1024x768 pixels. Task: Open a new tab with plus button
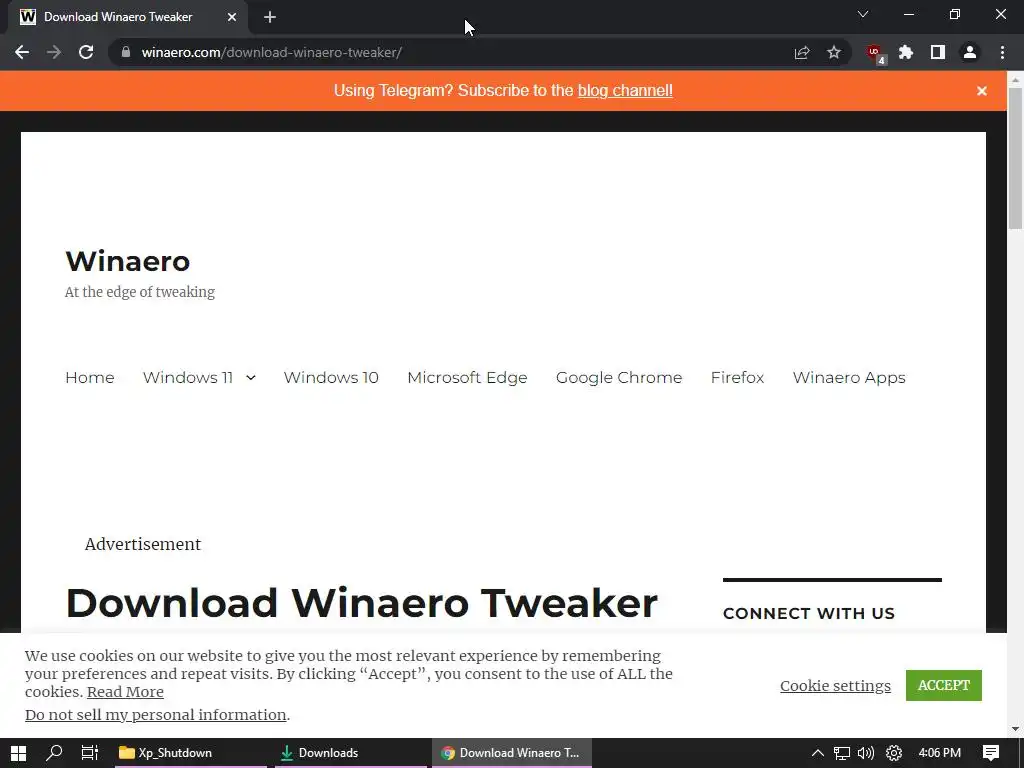point(270,17)
